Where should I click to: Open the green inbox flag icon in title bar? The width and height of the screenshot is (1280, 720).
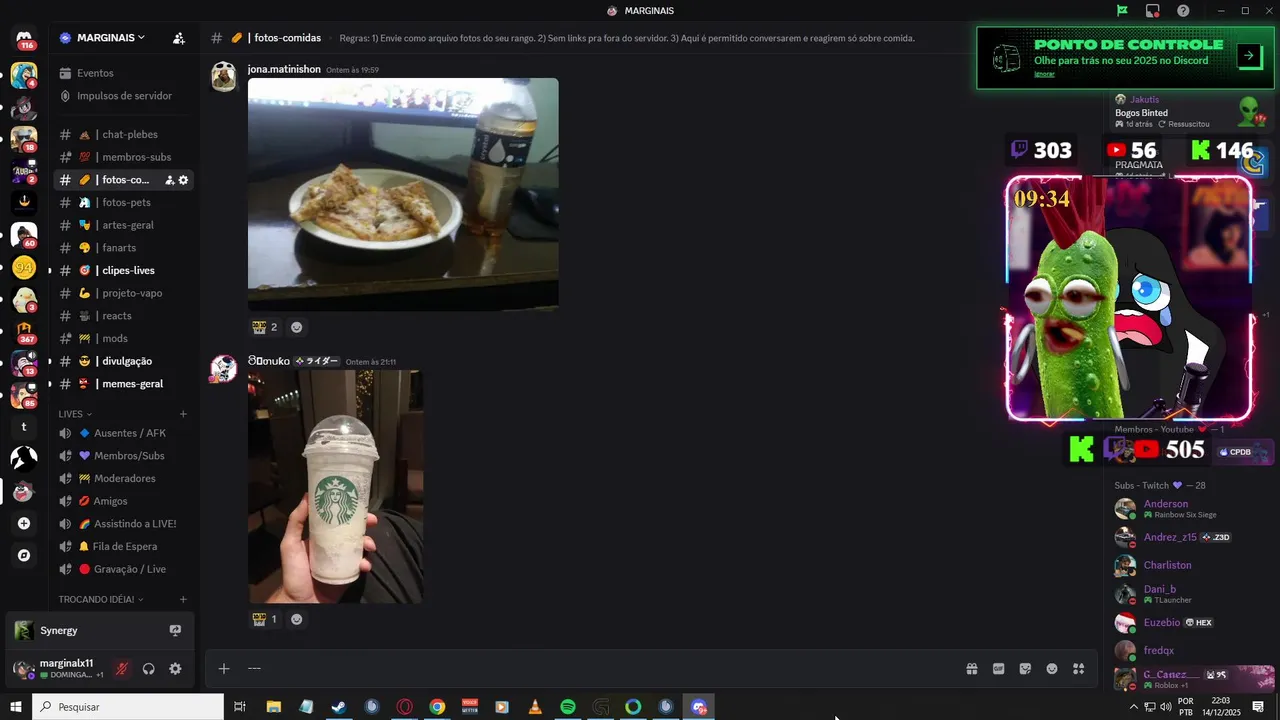[x=1122, y=11]
